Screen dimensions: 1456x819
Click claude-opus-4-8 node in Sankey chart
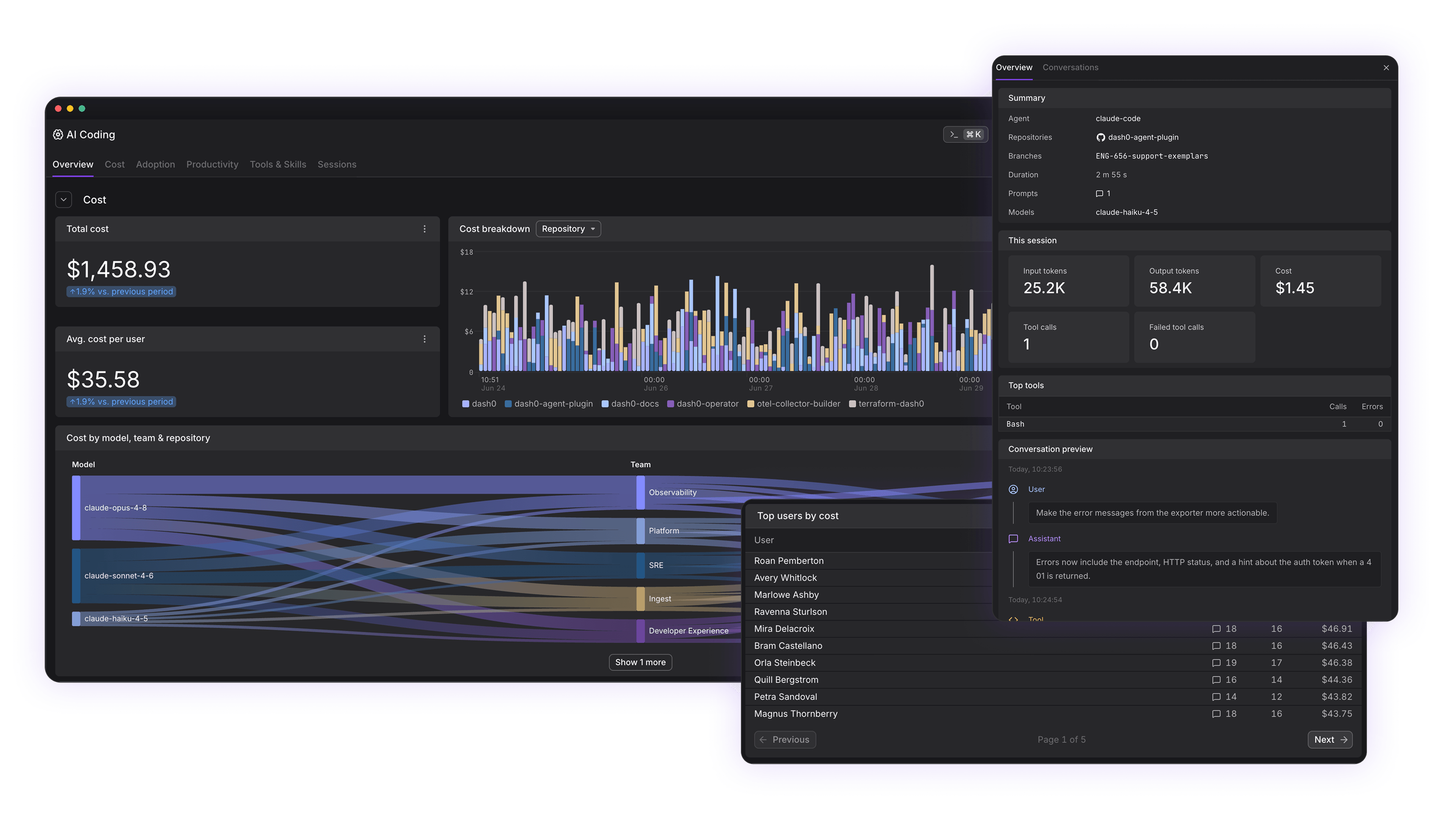click(76, 508)
